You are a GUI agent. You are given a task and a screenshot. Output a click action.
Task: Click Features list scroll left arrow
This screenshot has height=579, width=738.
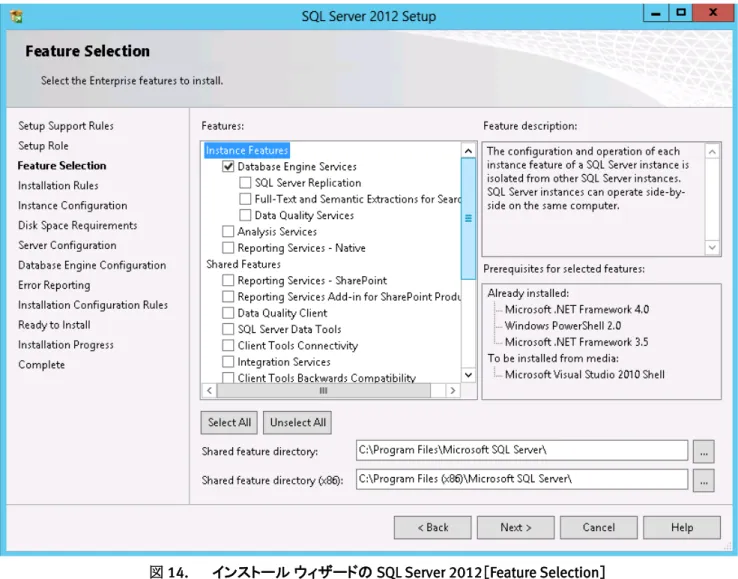pyautogui.click(x=209, y=390)
